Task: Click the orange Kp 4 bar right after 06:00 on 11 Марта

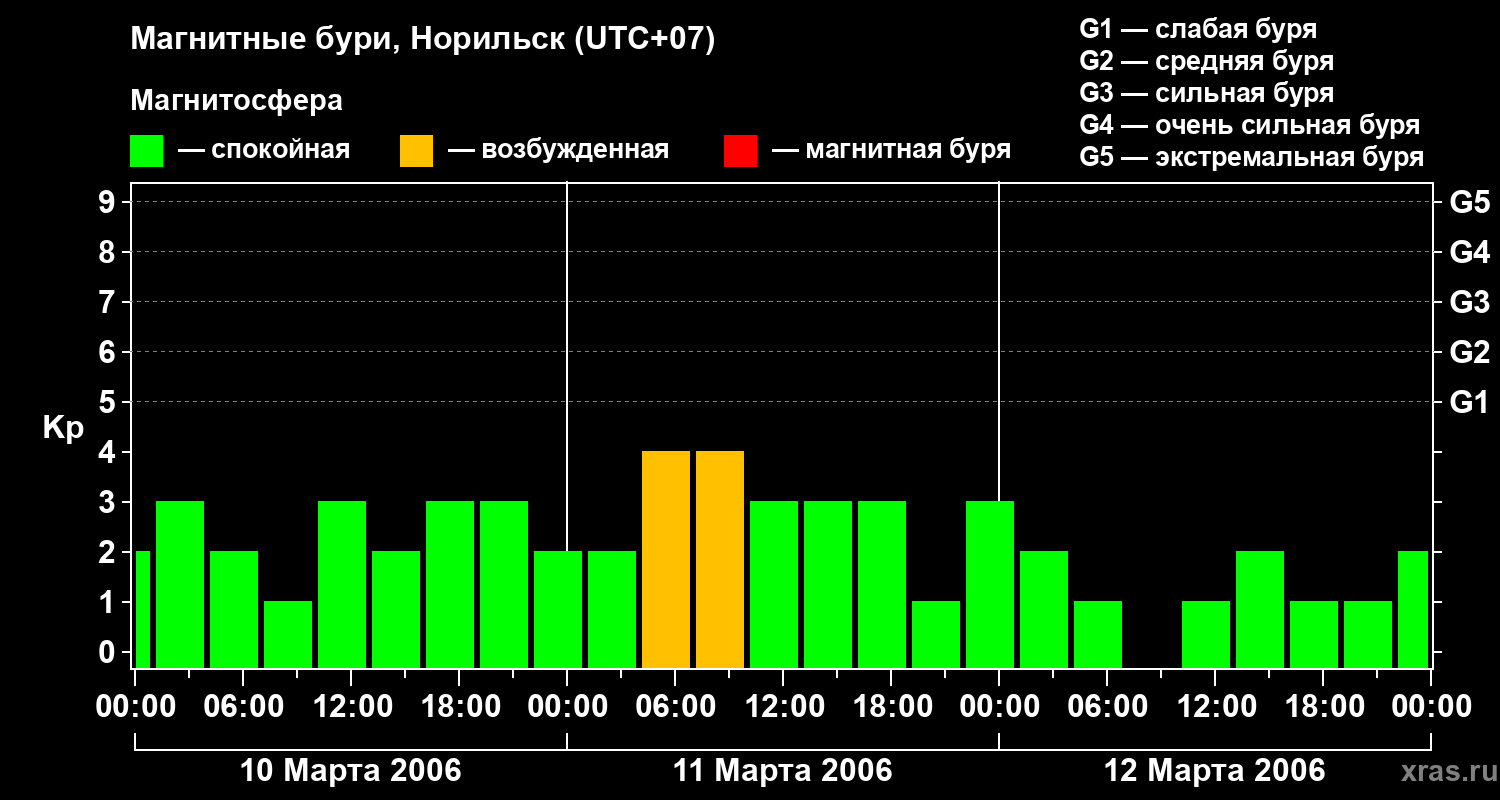Action: [720, 559]
